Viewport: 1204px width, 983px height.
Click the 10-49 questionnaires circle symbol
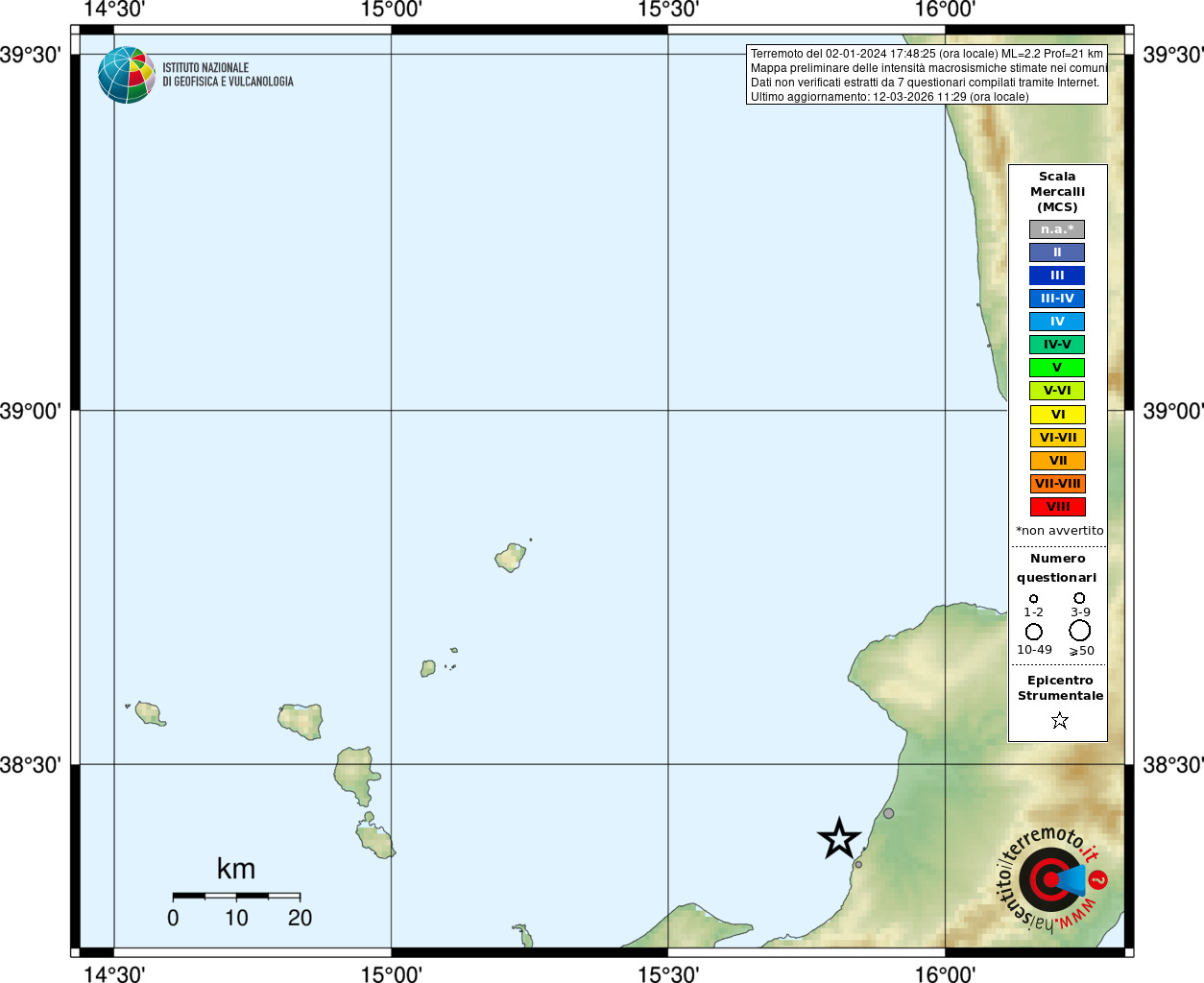pos(1034,632)
